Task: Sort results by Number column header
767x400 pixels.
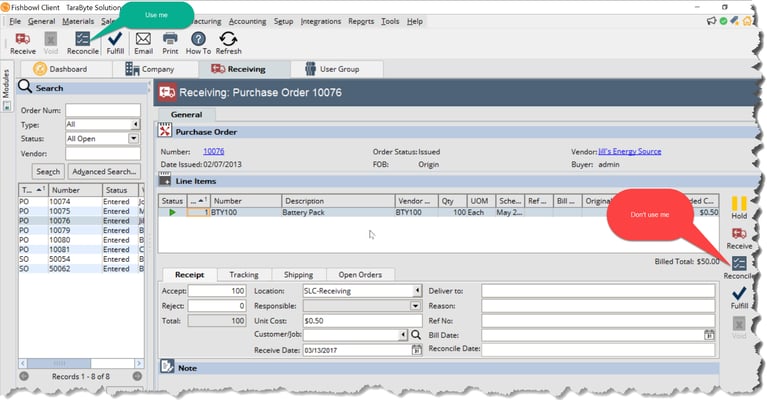Action: point(74,190)
